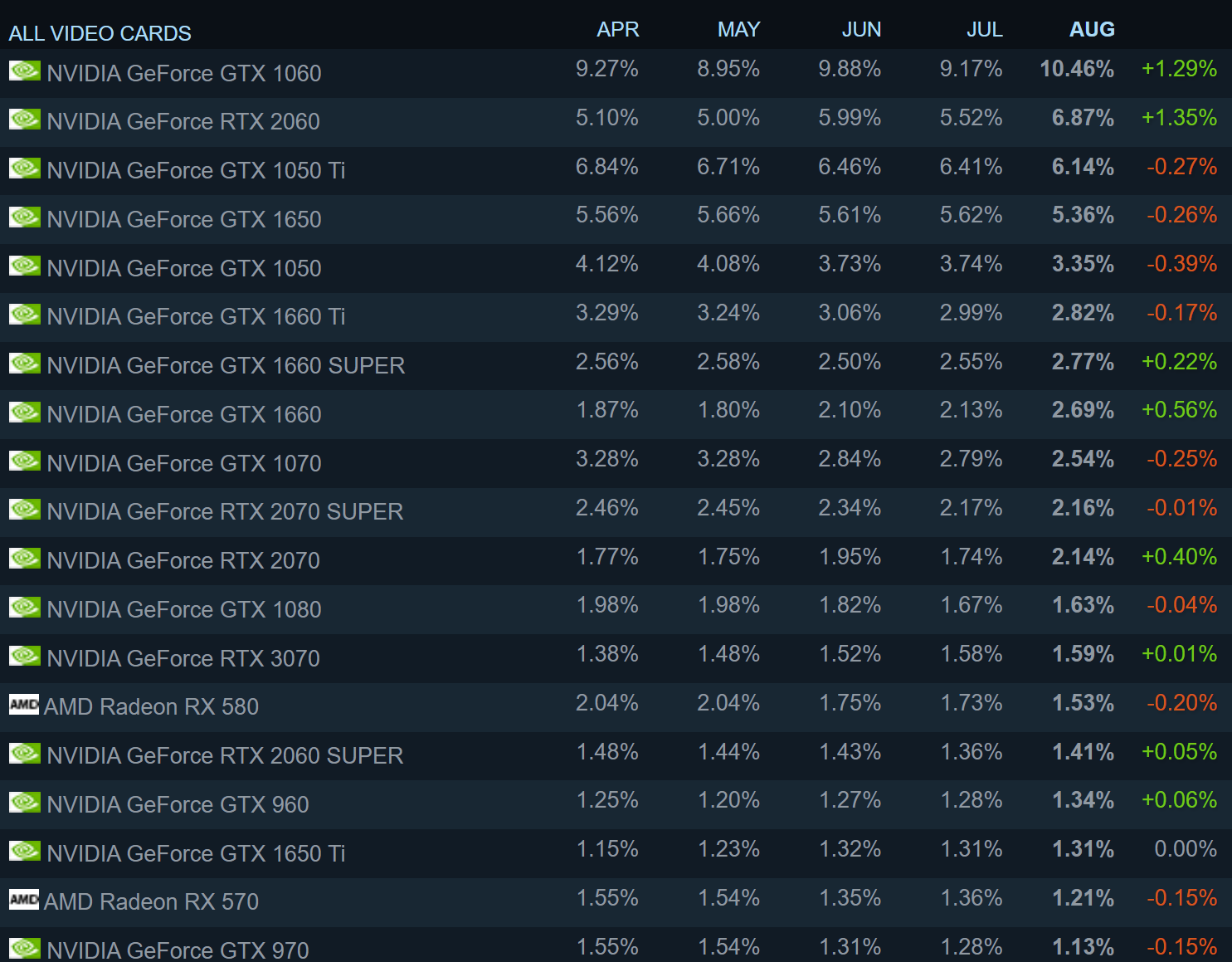Viewport: 1232px width, 962px height.
Task: Click the NVIDIA logo beside GTX 1050 Ti
Action: tap(24, 168)
